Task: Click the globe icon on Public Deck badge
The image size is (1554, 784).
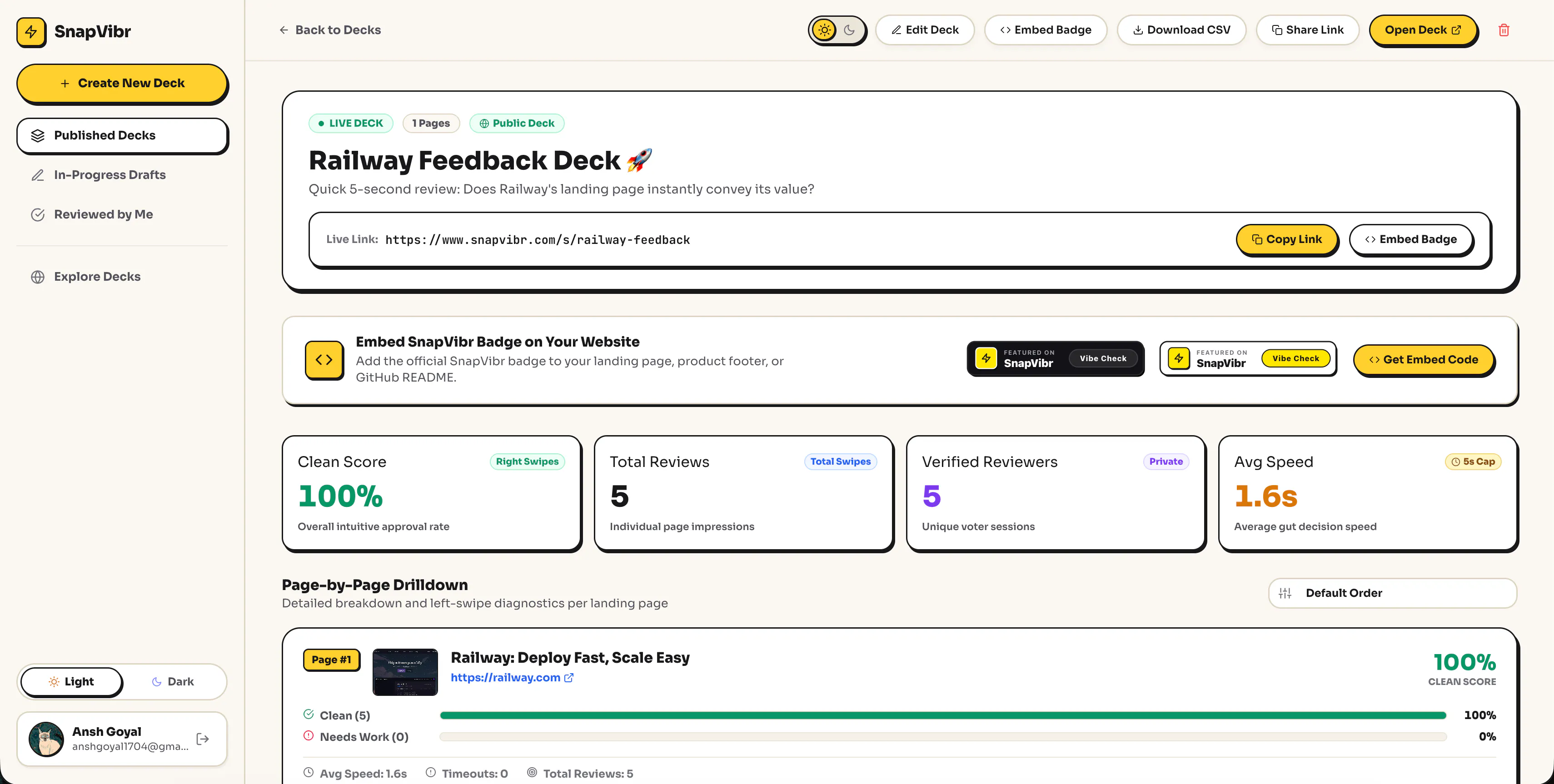Action: click(x=484, y=124)
